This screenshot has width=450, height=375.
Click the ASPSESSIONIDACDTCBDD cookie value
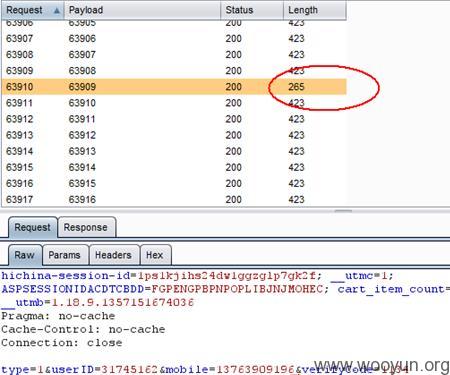[x=237, y=289]
